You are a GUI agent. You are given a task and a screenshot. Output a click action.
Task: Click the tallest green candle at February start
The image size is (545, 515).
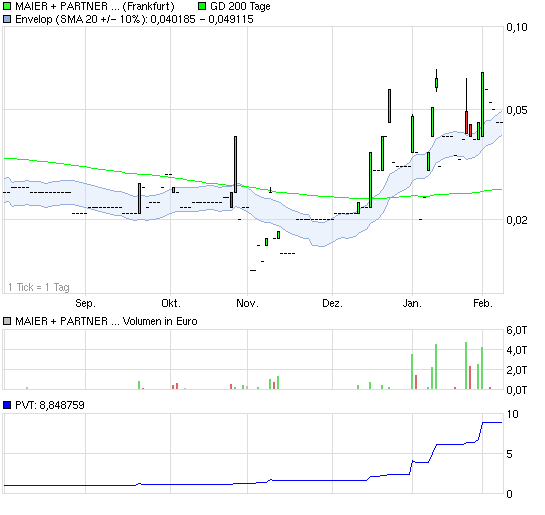[x=482, y=104]
